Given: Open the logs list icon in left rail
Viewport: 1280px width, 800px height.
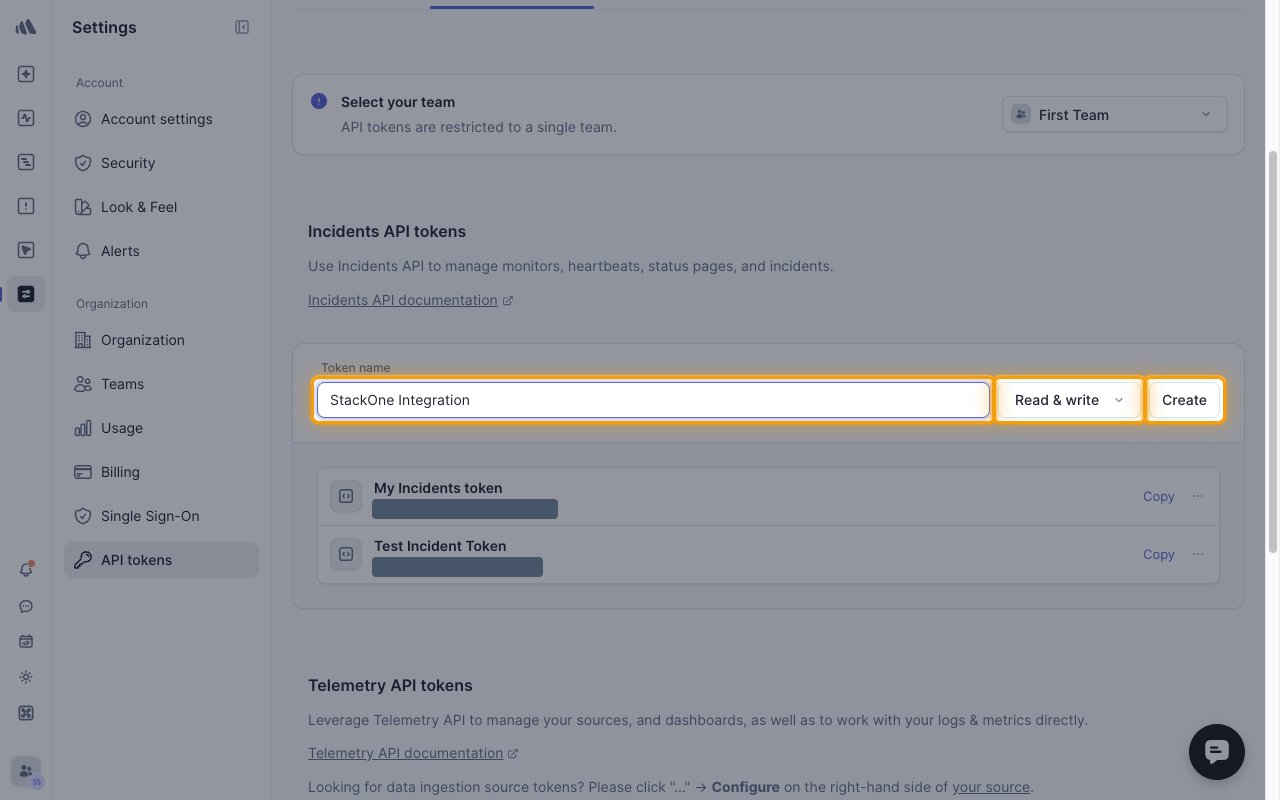Looking at the screenshot, I should (26, 162).
